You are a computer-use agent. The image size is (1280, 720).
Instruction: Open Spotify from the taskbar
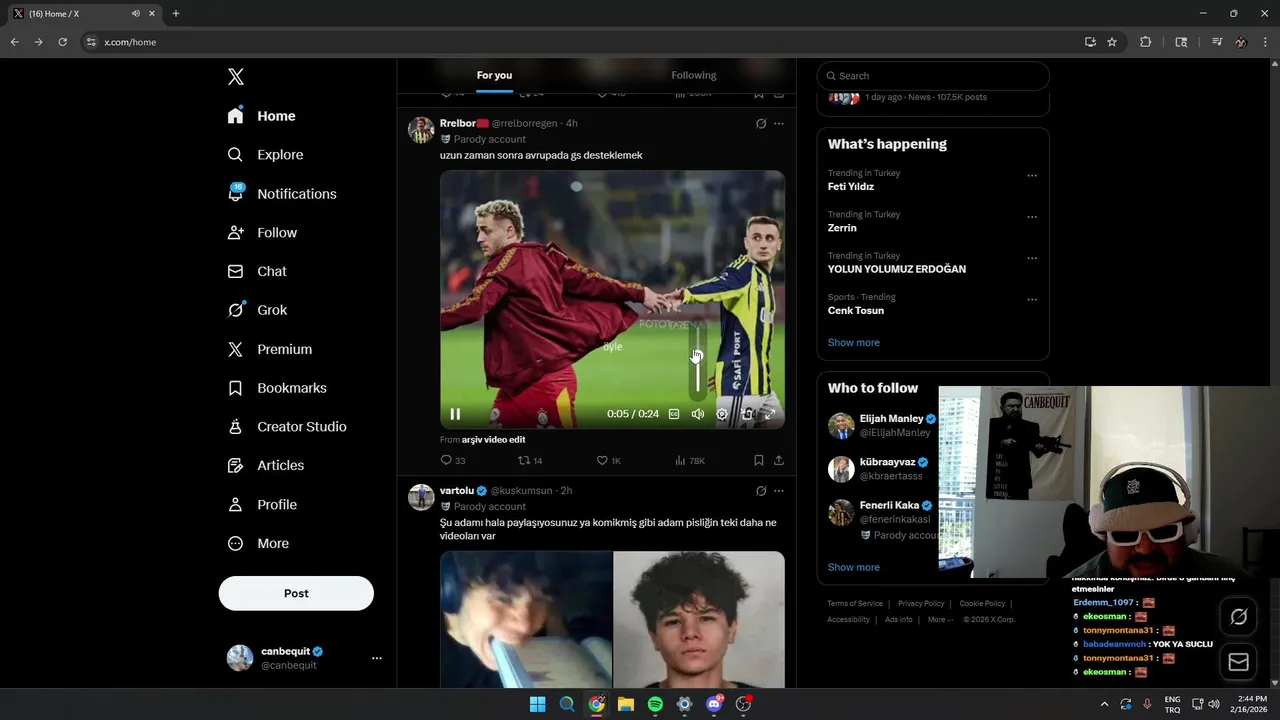point(655,704)
